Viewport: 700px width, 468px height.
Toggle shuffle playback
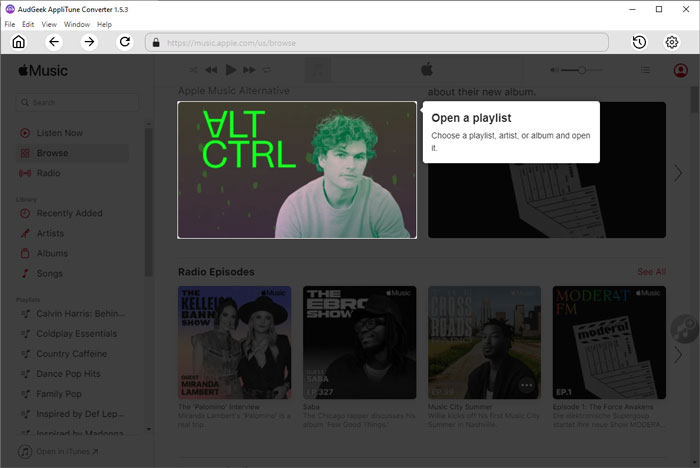[x=193, y=70]
